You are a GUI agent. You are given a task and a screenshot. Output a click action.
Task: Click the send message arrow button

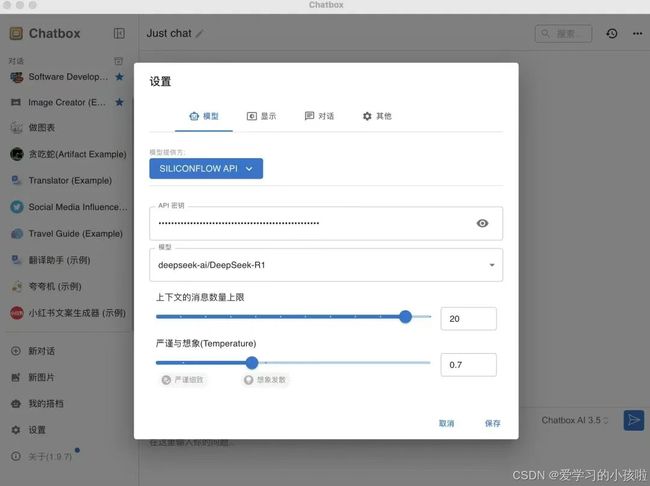coord(633,420)
